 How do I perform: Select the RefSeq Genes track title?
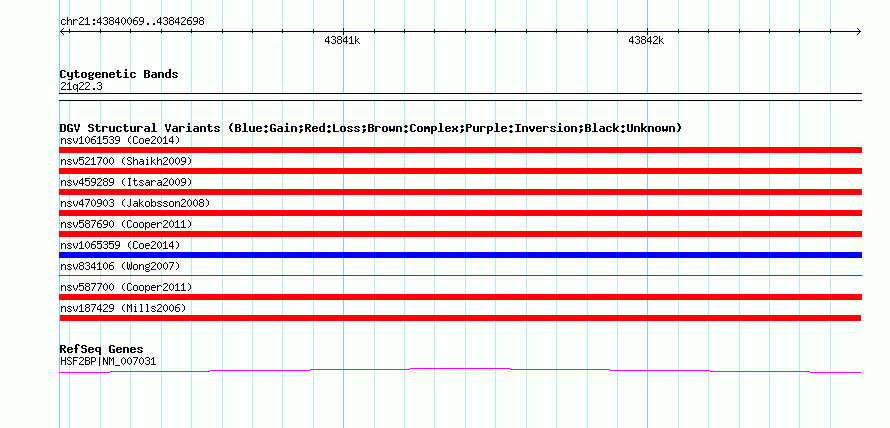102,349
